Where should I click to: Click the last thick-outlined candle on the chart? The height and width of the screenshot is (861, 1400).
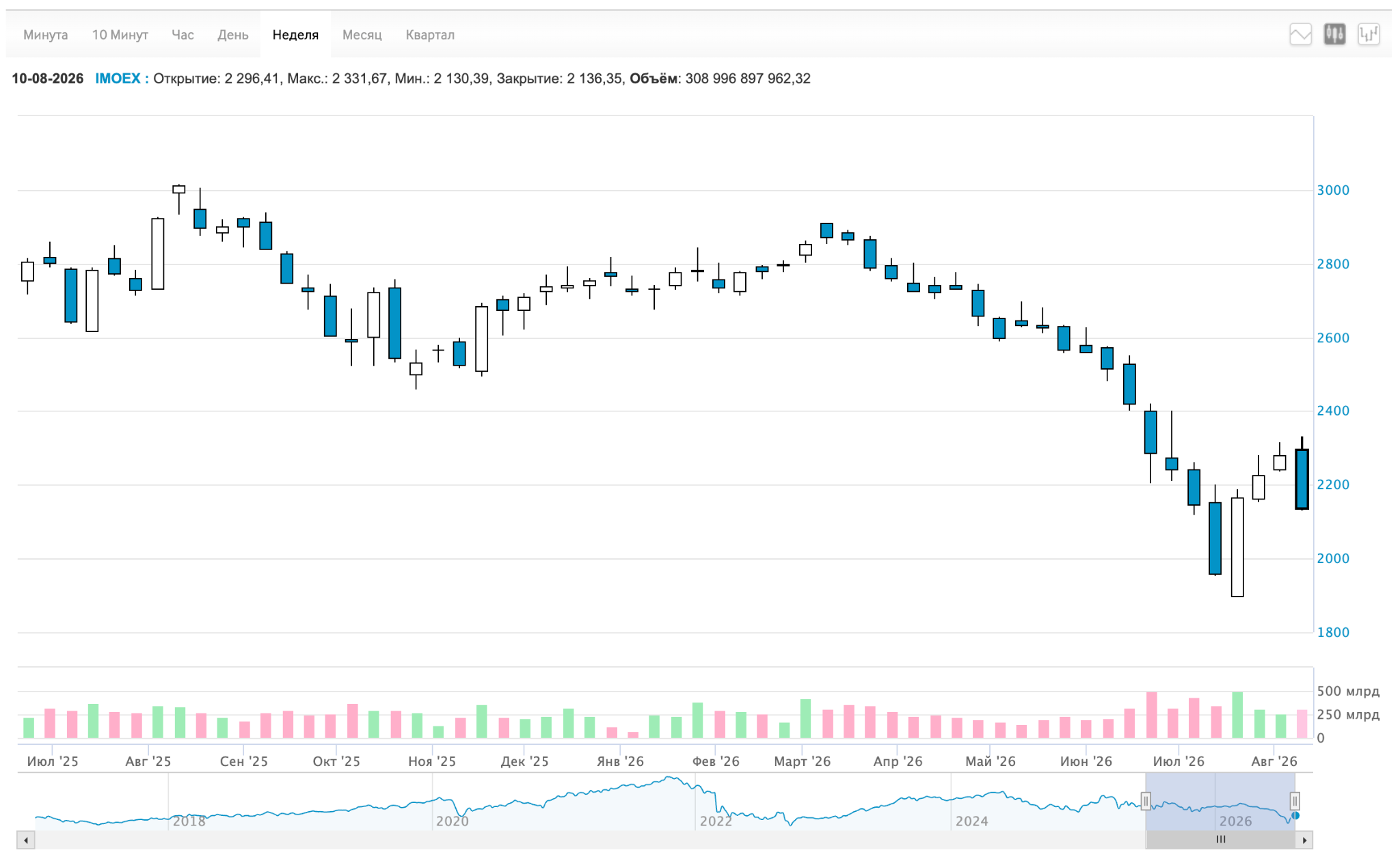click(x=1302, y=478)
